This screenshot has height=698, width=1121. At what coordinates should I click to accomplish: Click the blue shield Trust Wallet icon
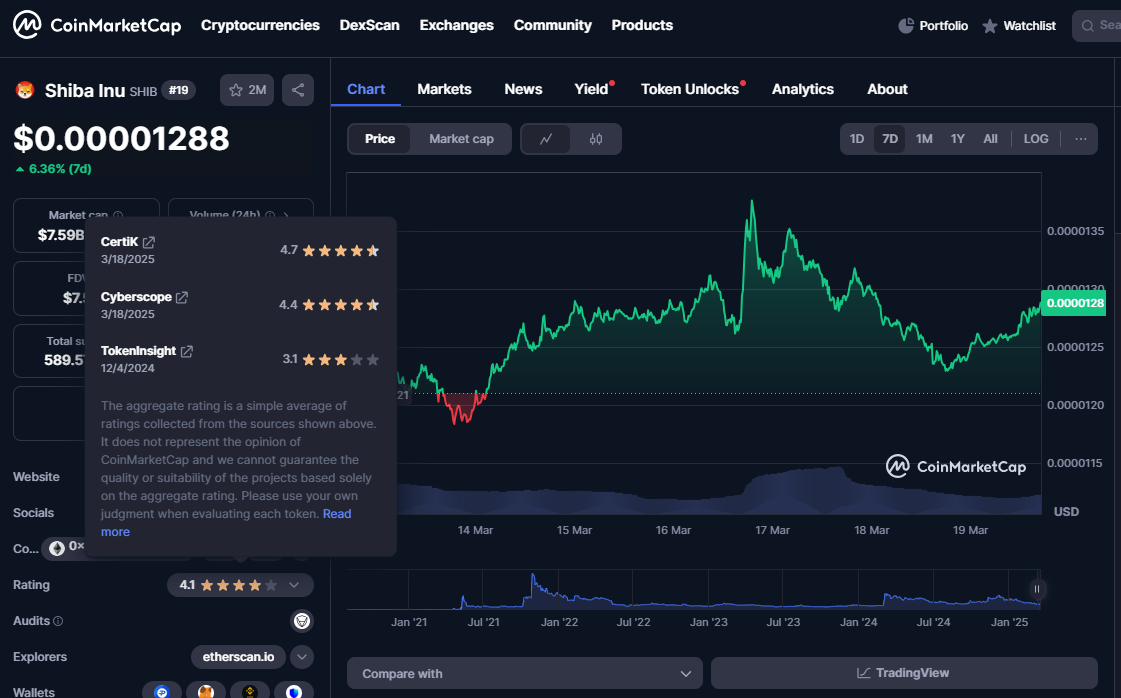click(x=294, y=691)
